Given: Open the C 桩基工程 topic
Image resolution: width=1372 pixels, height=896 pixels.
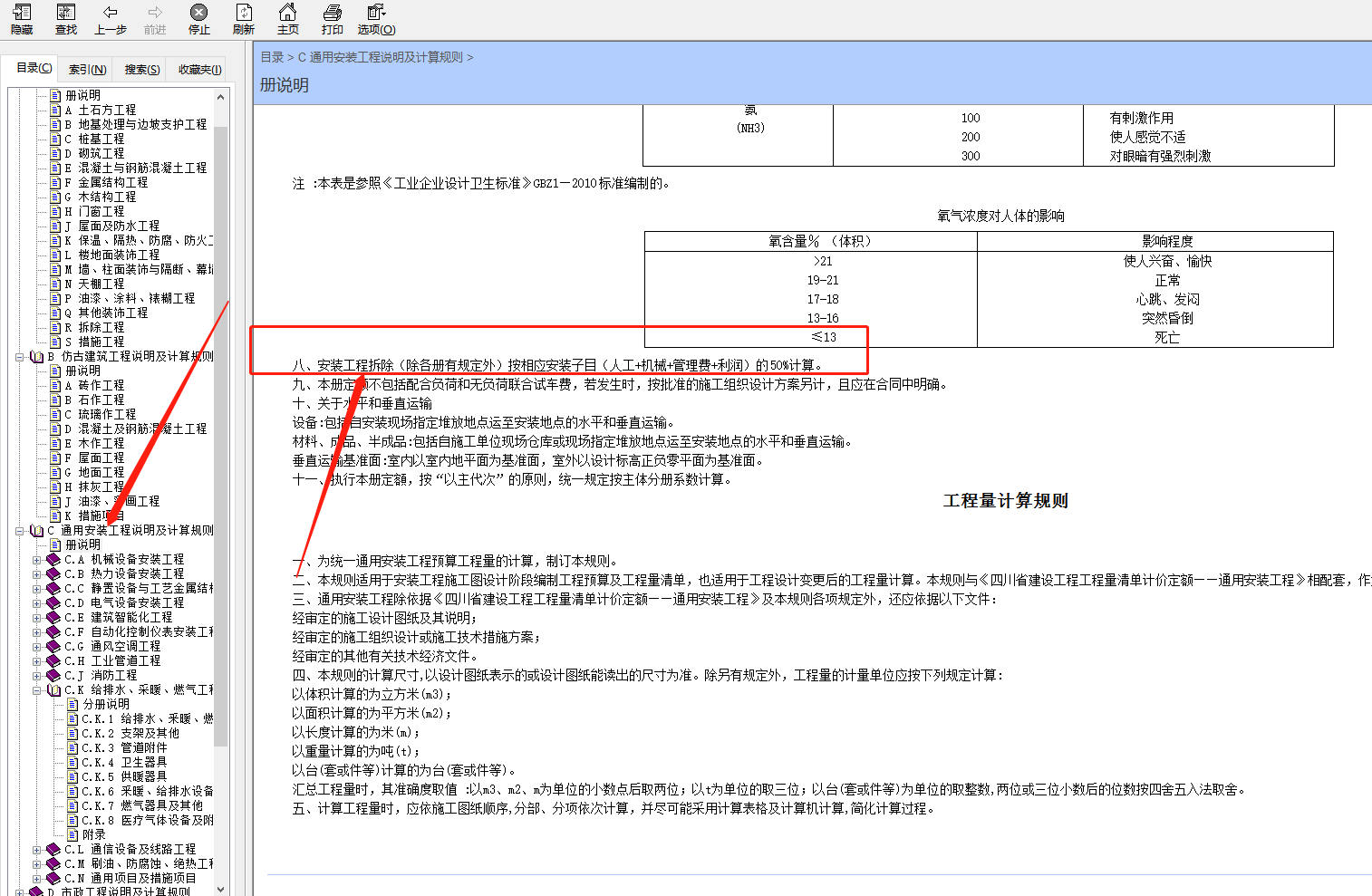Looking at the screenshot, I should click(x=94, y=139).
